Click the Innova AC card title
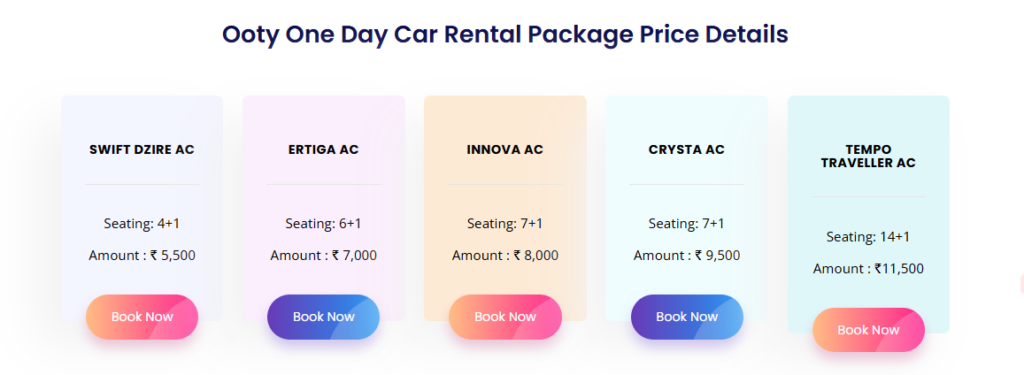The height and width of the screenshot is (375, 1024). click(505, 150)
